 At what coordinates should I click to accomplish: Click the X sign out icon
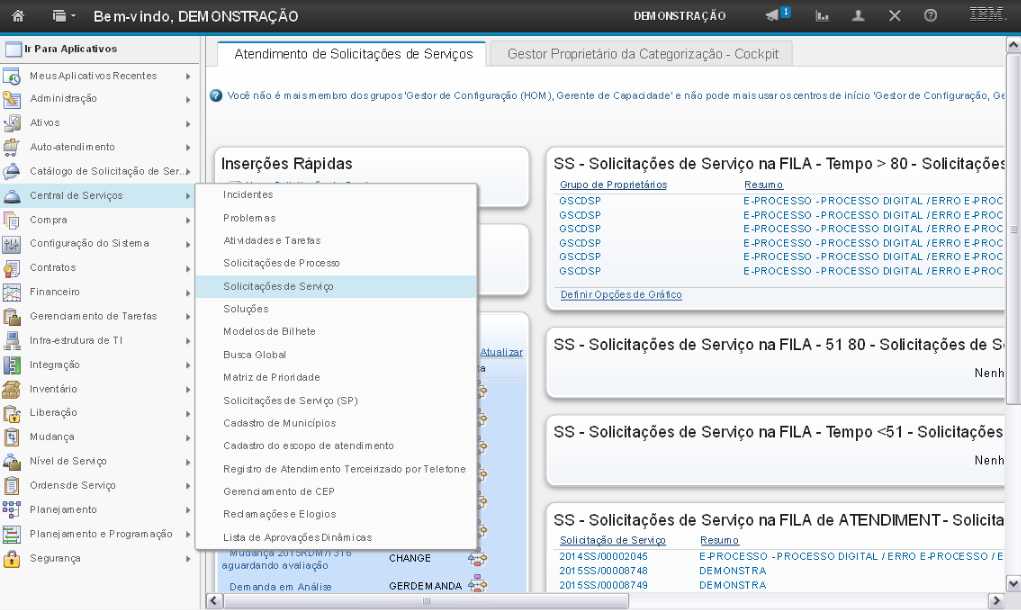point(894,16)
